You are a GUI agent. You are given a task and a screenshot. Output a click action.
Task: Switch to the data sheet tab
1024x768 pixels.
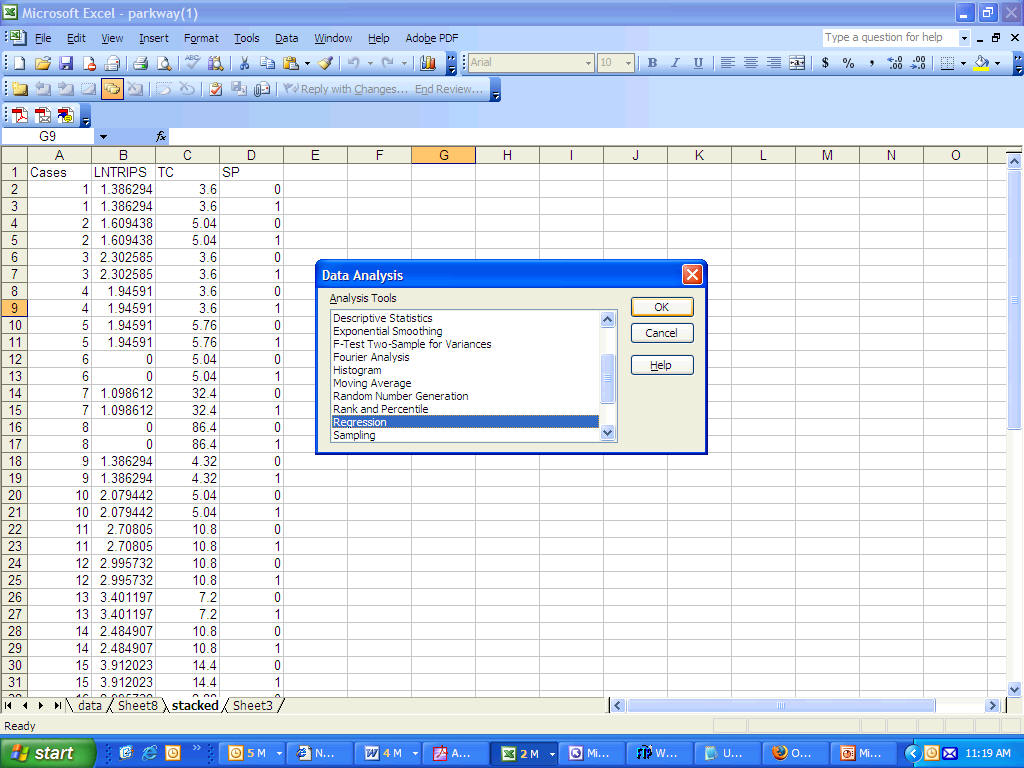tap(89, 705)
